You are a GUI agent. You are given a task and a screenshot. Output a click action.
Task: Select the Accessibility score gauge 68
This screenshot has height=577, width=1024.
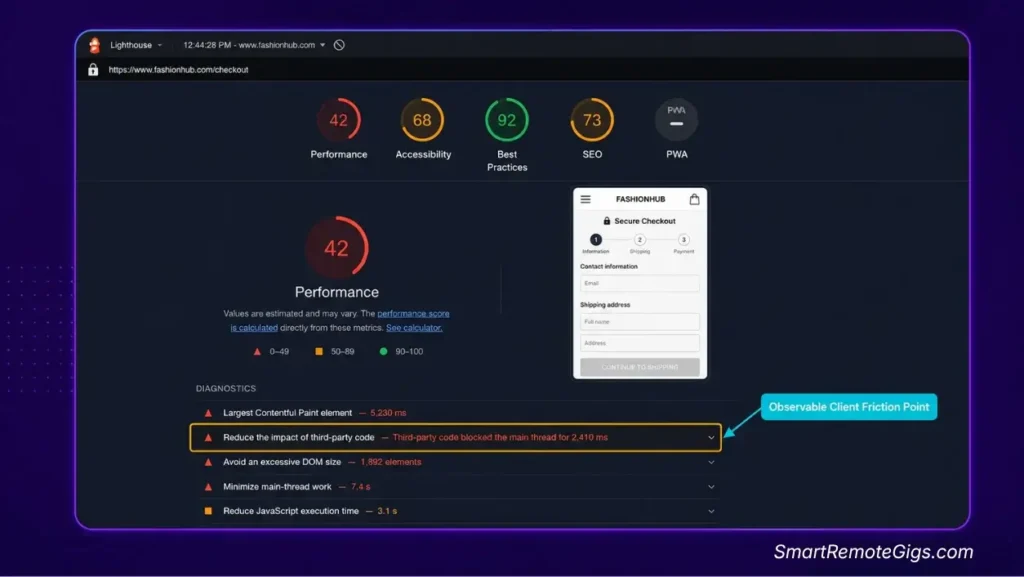click(422, 120)
